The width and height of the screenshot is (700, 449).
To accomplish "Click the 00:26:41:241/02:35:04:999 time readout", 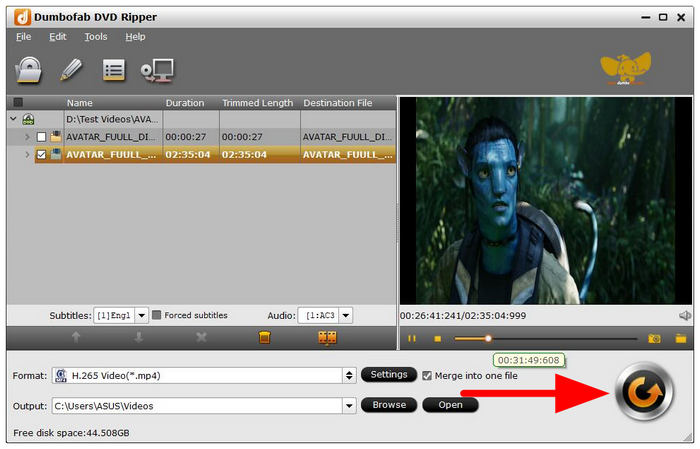I will (463, 316).
